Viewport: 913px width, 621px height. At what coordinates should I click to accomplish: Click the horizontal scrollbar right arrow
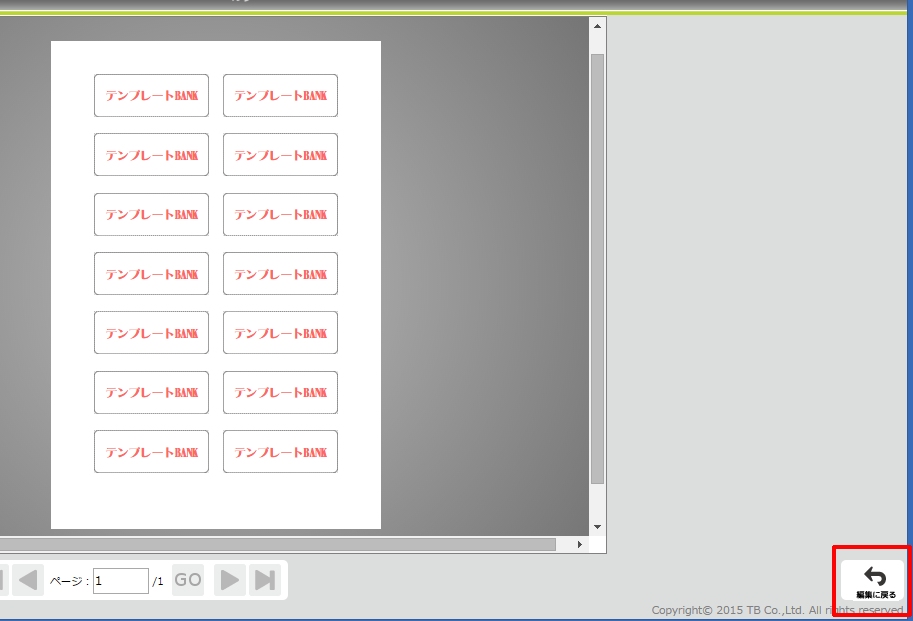pyautogui.click(x=579, y=544)
